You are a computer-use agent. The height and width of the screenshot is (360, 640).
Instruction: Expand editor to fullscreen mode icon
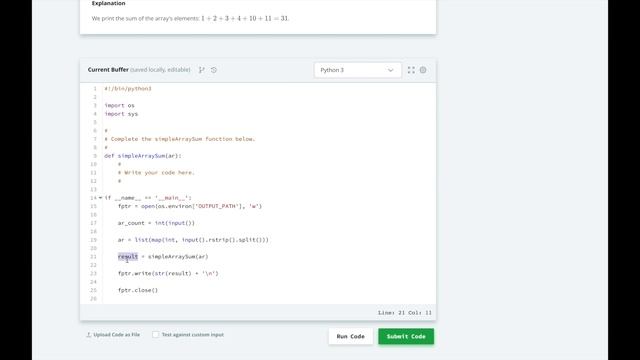(x=411, y=70)
